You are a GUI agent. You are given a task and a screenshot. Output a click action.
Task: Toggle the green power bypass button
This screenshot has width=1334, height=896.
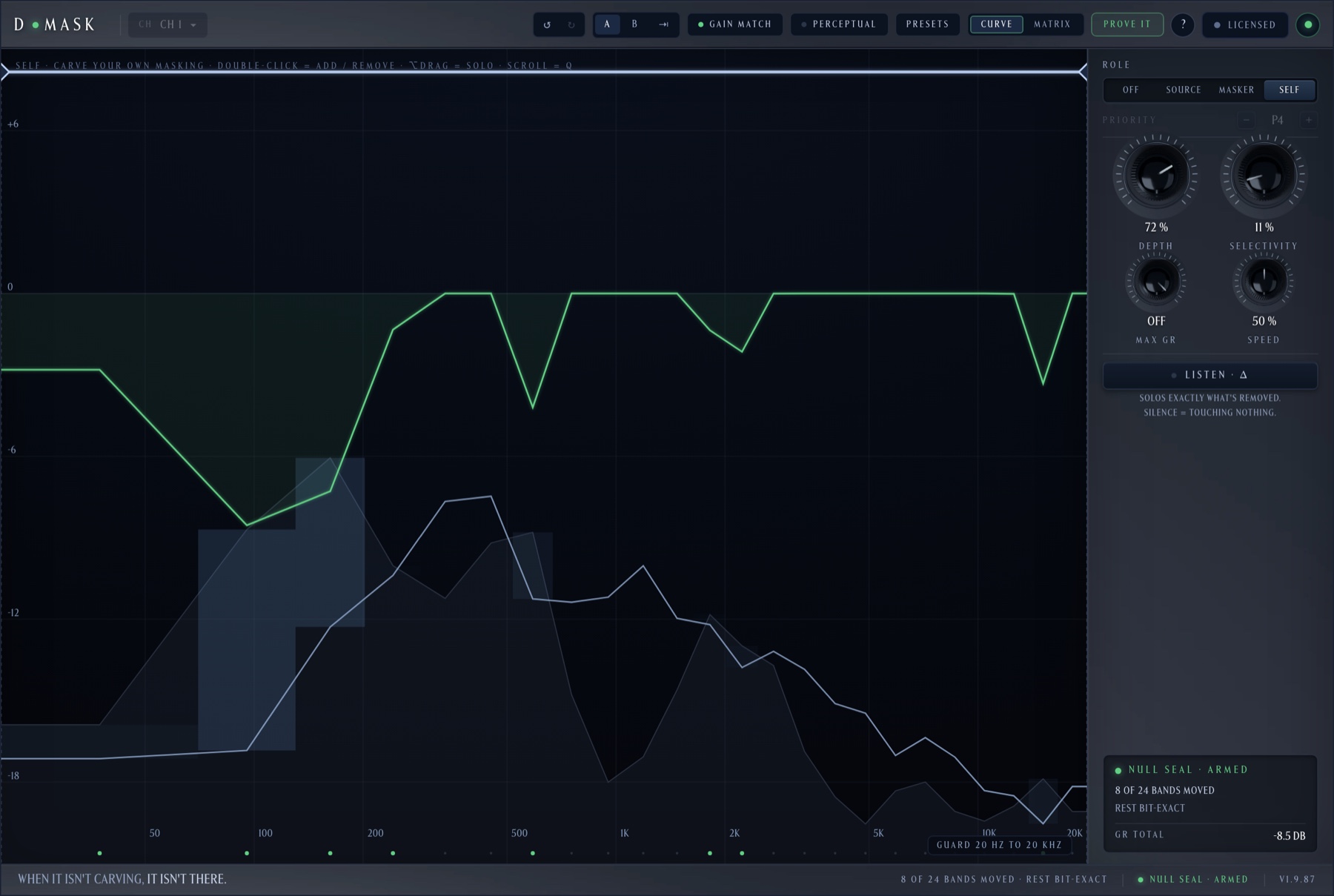(1308, 24)
